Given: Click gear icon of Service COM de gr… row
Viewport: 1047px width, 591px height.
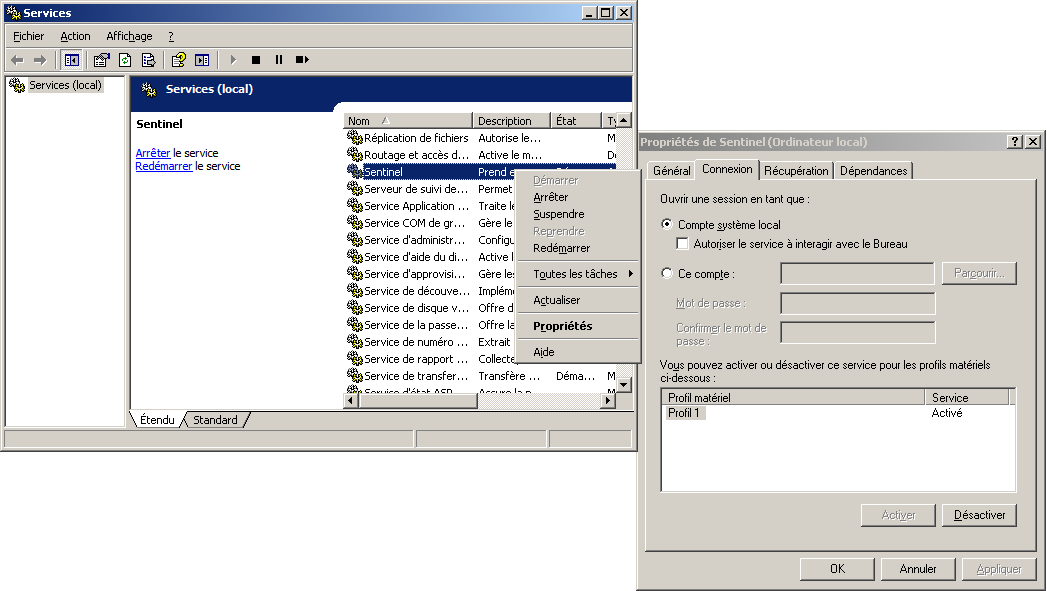Looking at the screenshot, I should [355, 223].
